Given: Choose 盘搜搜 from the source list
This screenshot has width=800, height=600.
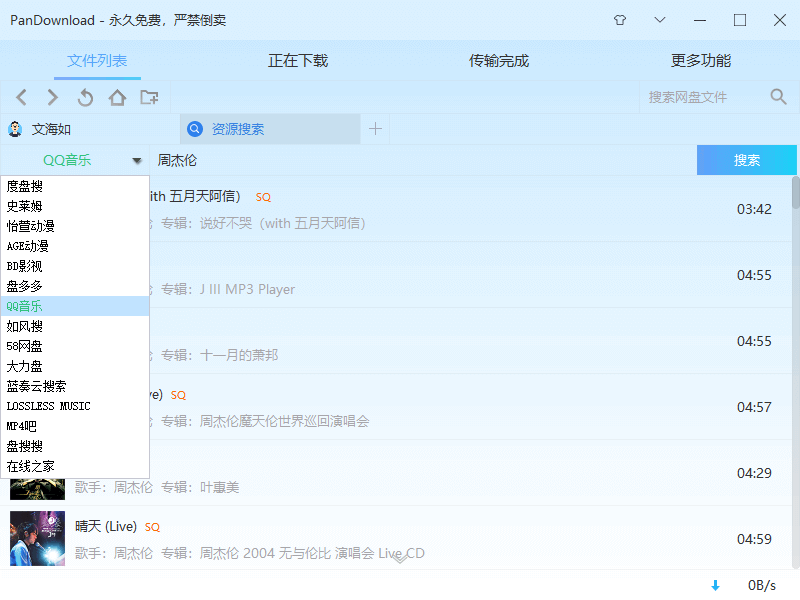Looking at the screenshot, I should coord(75,446).
